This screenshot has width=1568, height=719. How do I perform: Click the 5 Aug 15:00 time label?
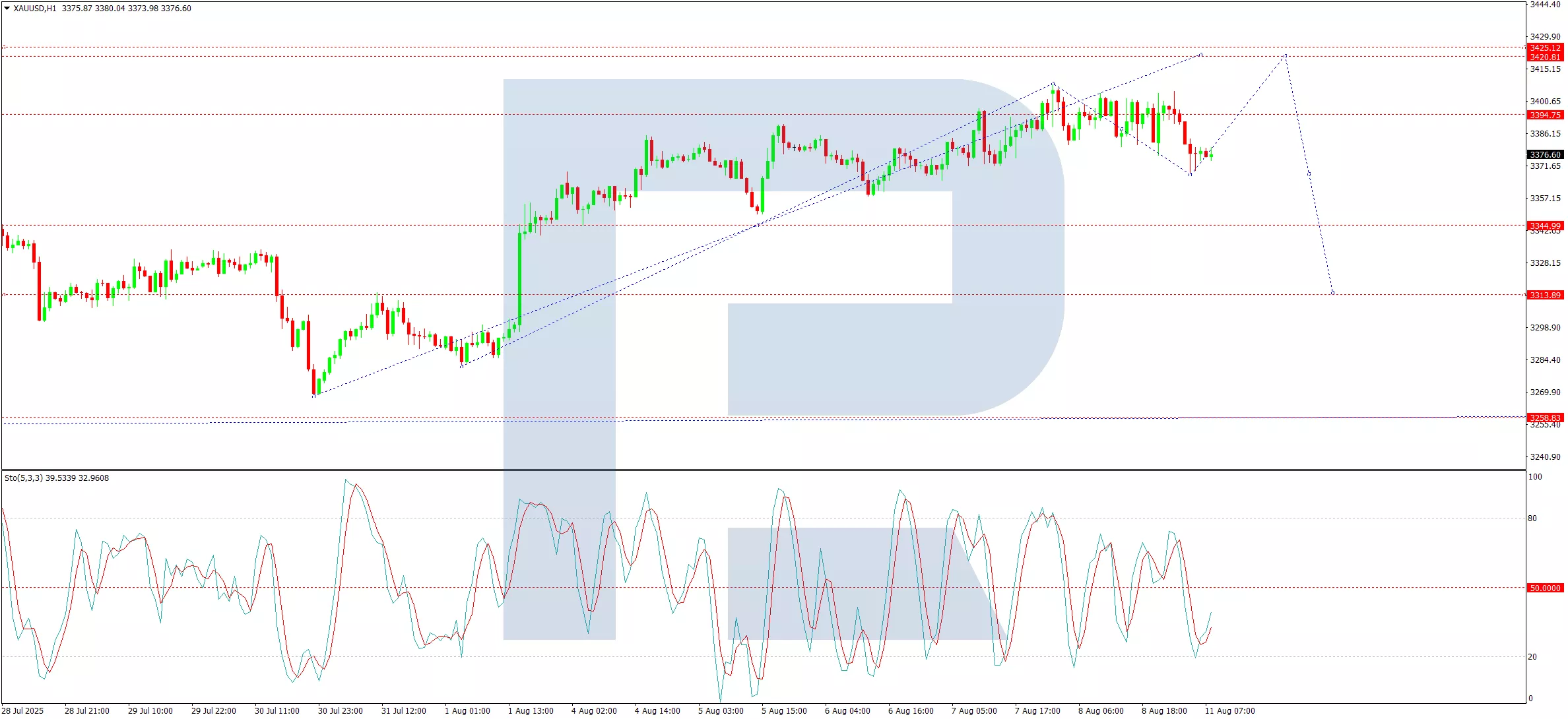point(784,711)
